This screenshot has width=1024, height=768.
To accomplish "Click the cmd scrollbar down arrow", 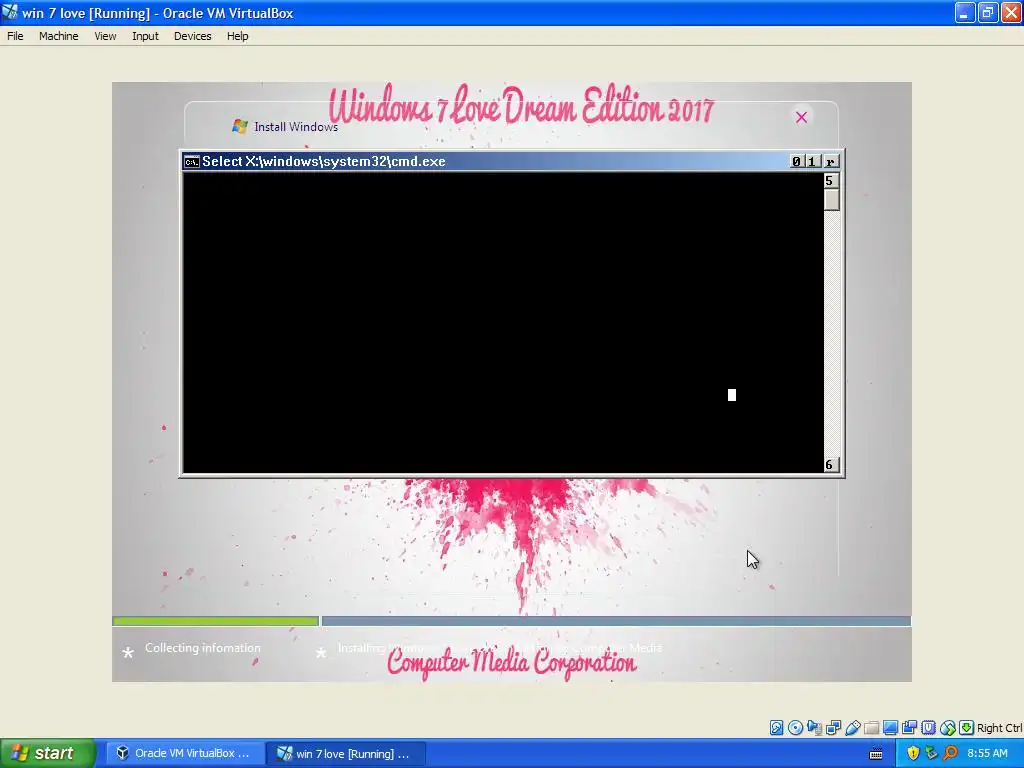I will pos(830,464).
